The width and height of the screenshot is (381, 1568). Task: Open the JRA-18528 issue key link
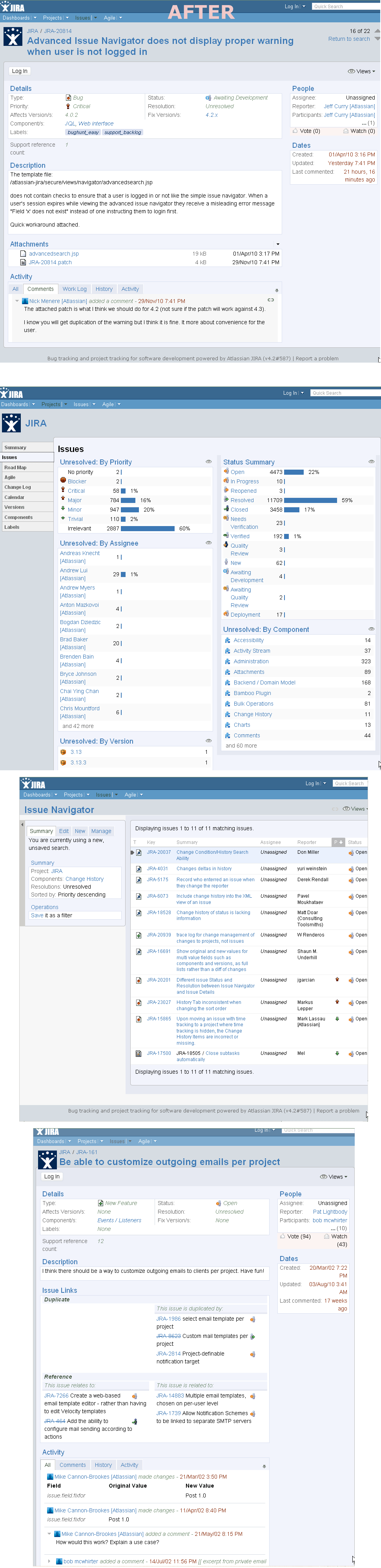coord(159,913)
